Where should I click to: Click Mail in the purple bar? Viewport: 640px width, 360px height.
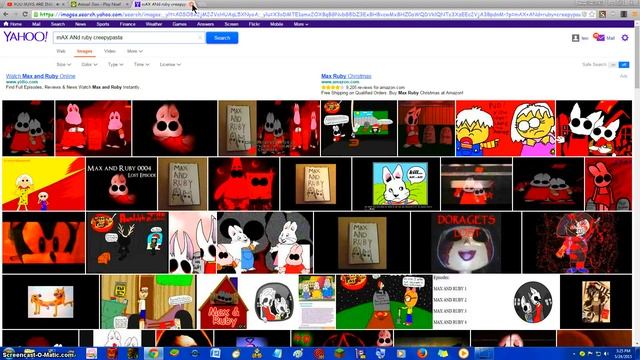[x=36, y=24]
